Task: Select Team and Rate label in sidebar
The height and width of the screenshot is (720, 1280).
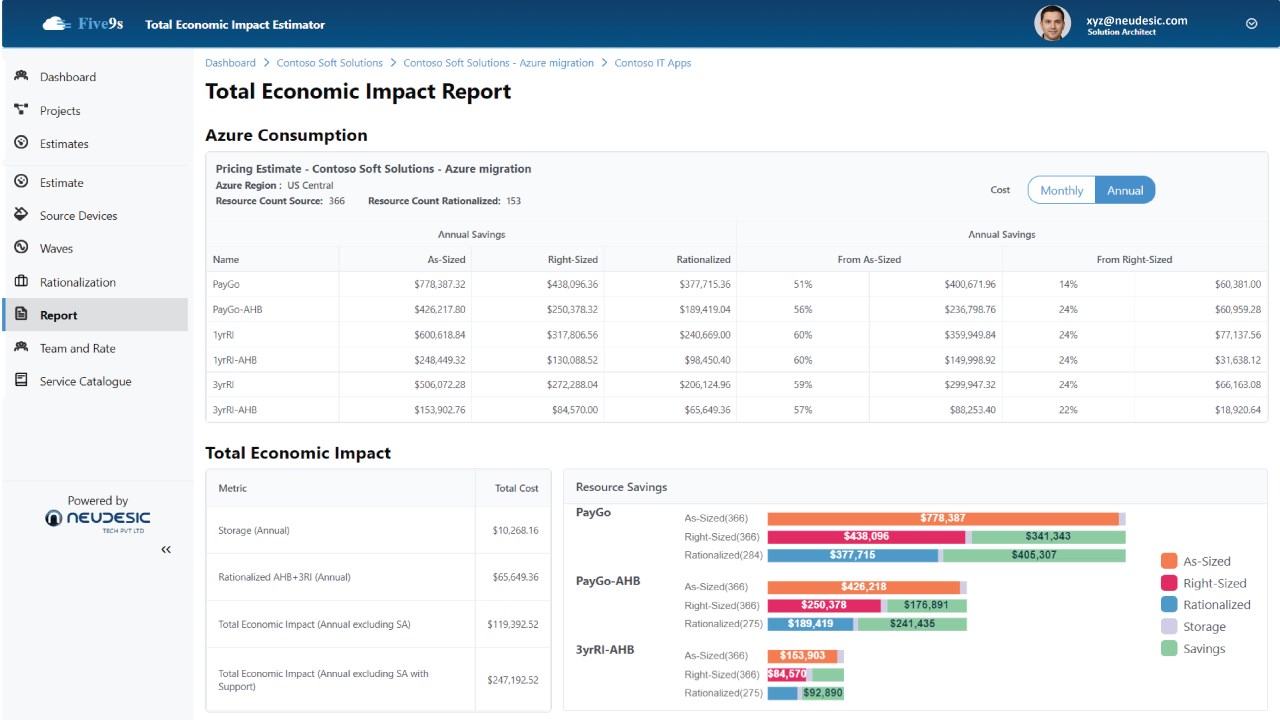Action: pyautogui.click(x=78, y=349)
